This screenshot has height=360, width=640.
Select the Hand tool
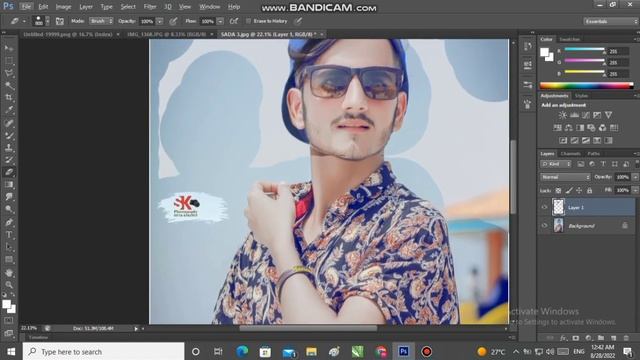point(9,273)
